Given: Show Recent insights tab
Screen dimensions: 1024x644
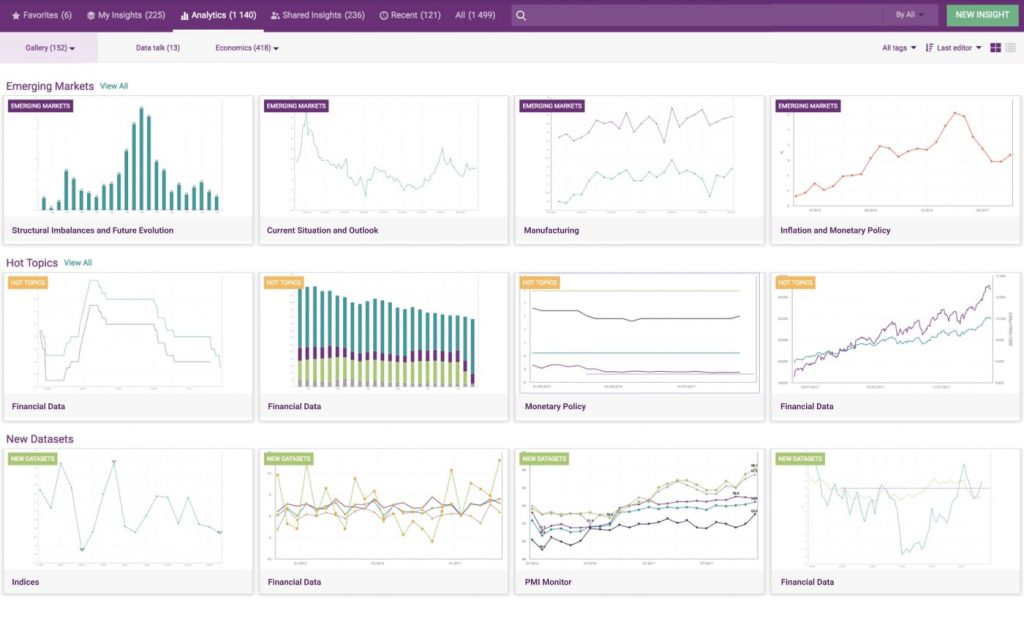Looking at the screenshot, I should 409,15.
